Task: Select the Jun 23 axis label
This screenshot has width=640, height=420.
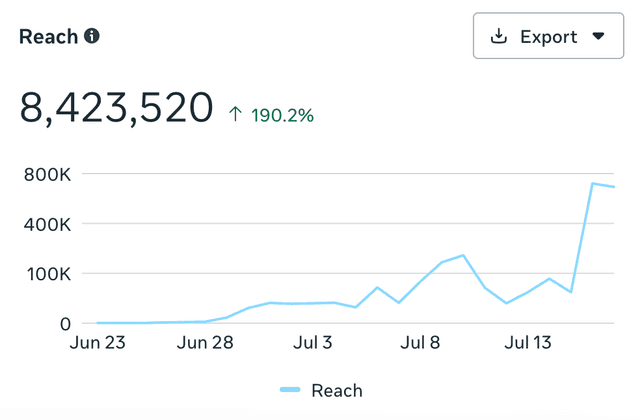Action: 97,344
